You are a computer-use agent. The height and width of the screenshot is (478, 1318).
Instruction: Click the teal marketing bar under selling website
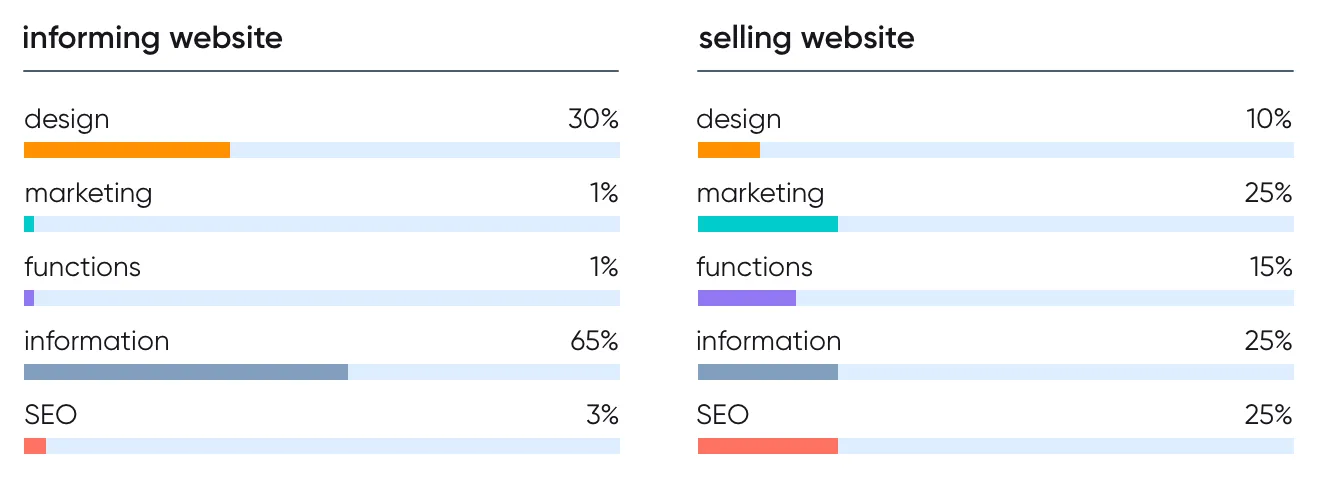pos(768,224)
